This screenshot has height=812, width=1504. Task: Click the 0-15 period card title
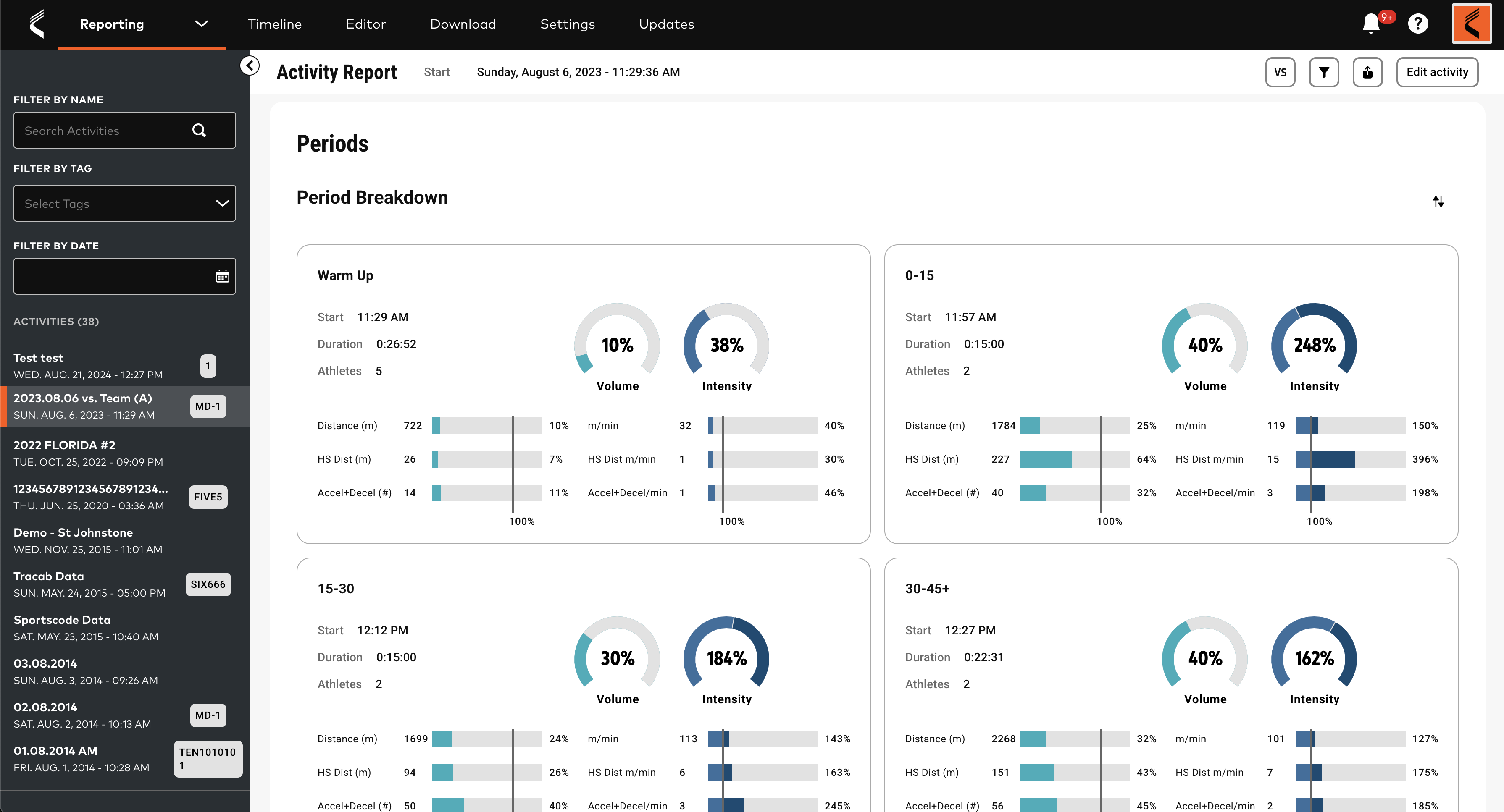pyautogui.click(x=920, y=275)
